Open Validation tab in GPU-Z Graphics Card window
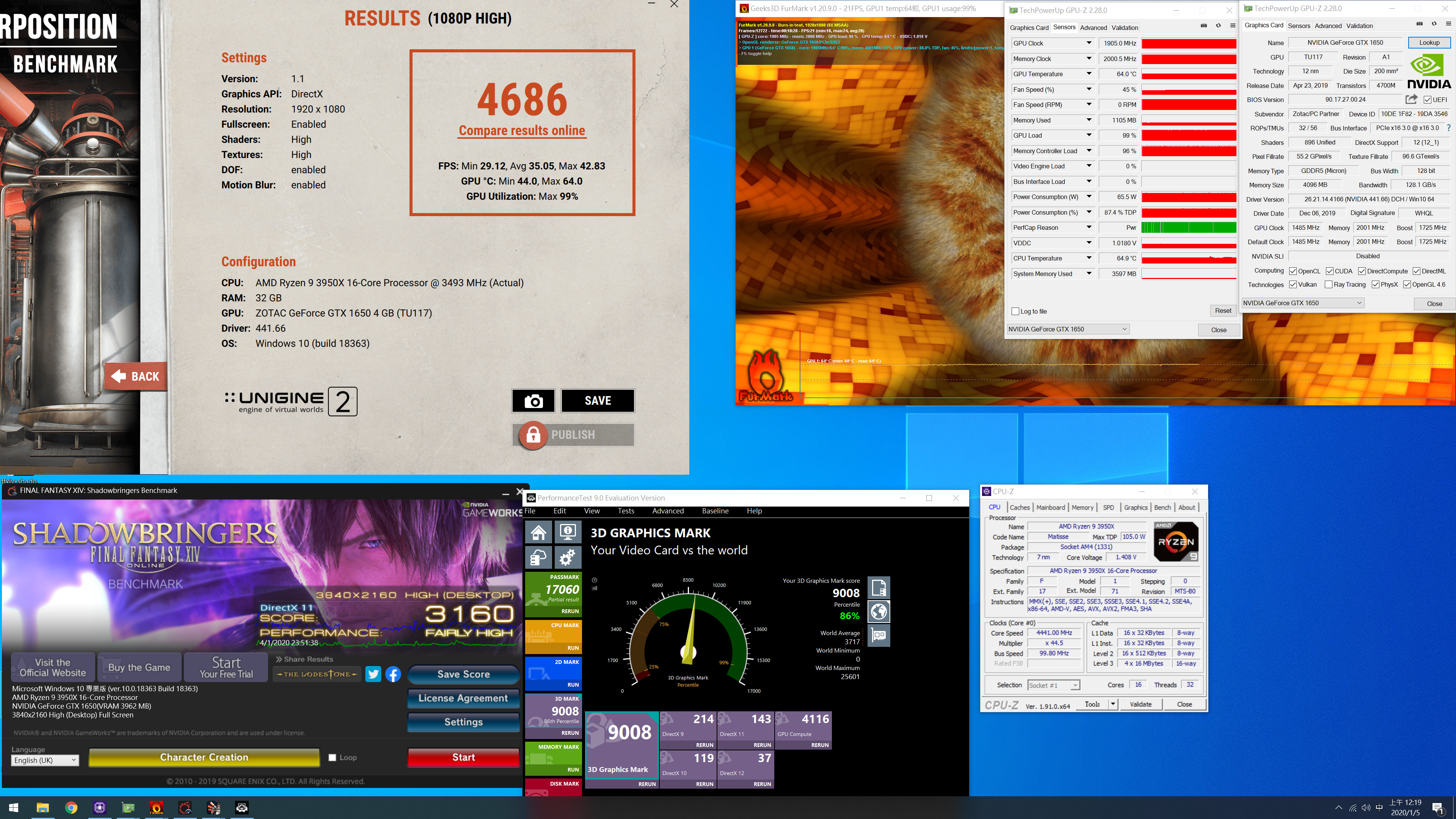The height and width of the screenshot is (819, 1456). point(1359,26)
